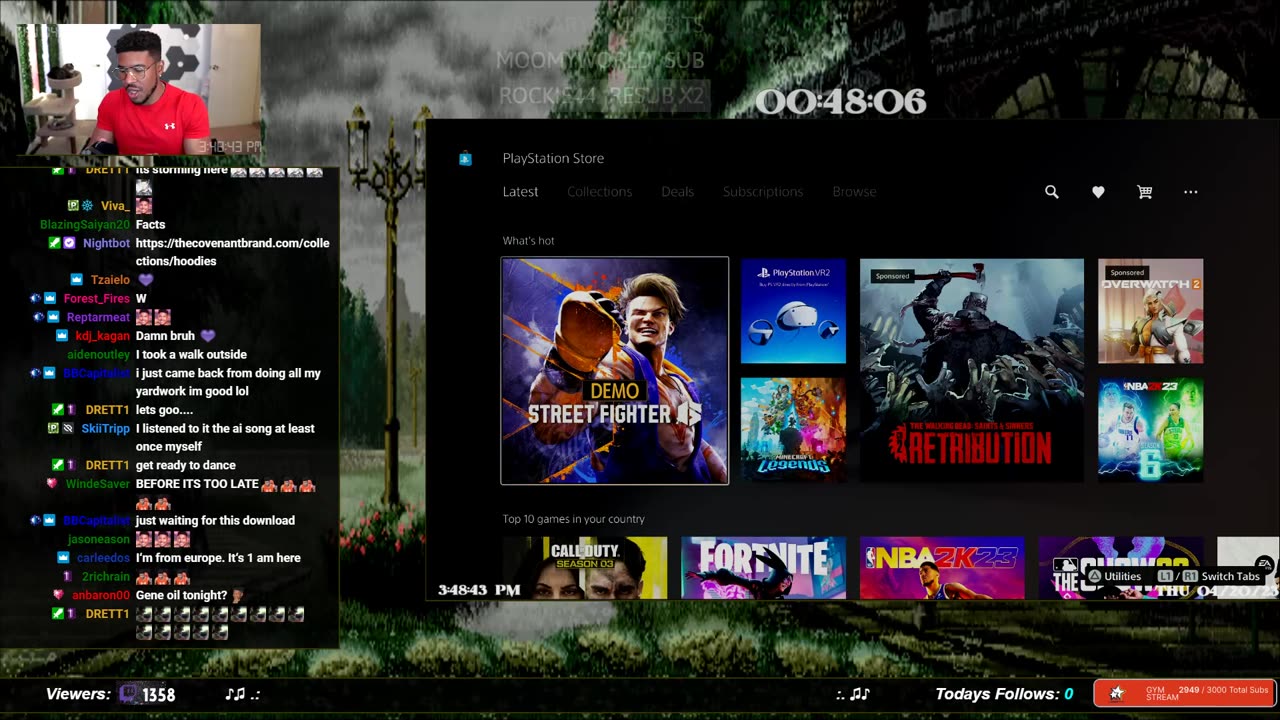
Task: Click chat username Nightbot
Action: pyautogui.click(x=106, y=243)
